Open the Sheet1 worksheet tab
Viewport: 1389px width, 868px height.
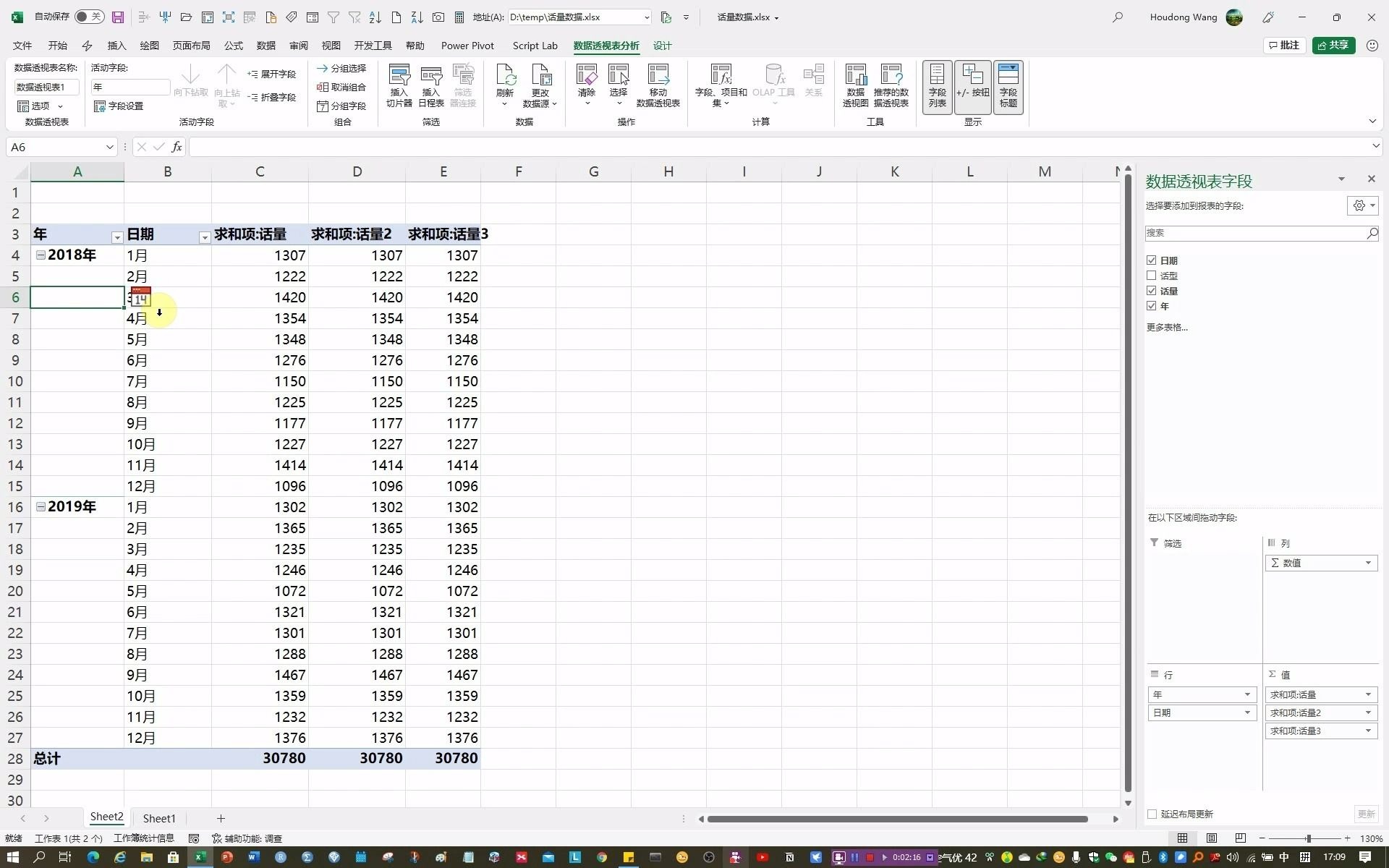point(158,818)
